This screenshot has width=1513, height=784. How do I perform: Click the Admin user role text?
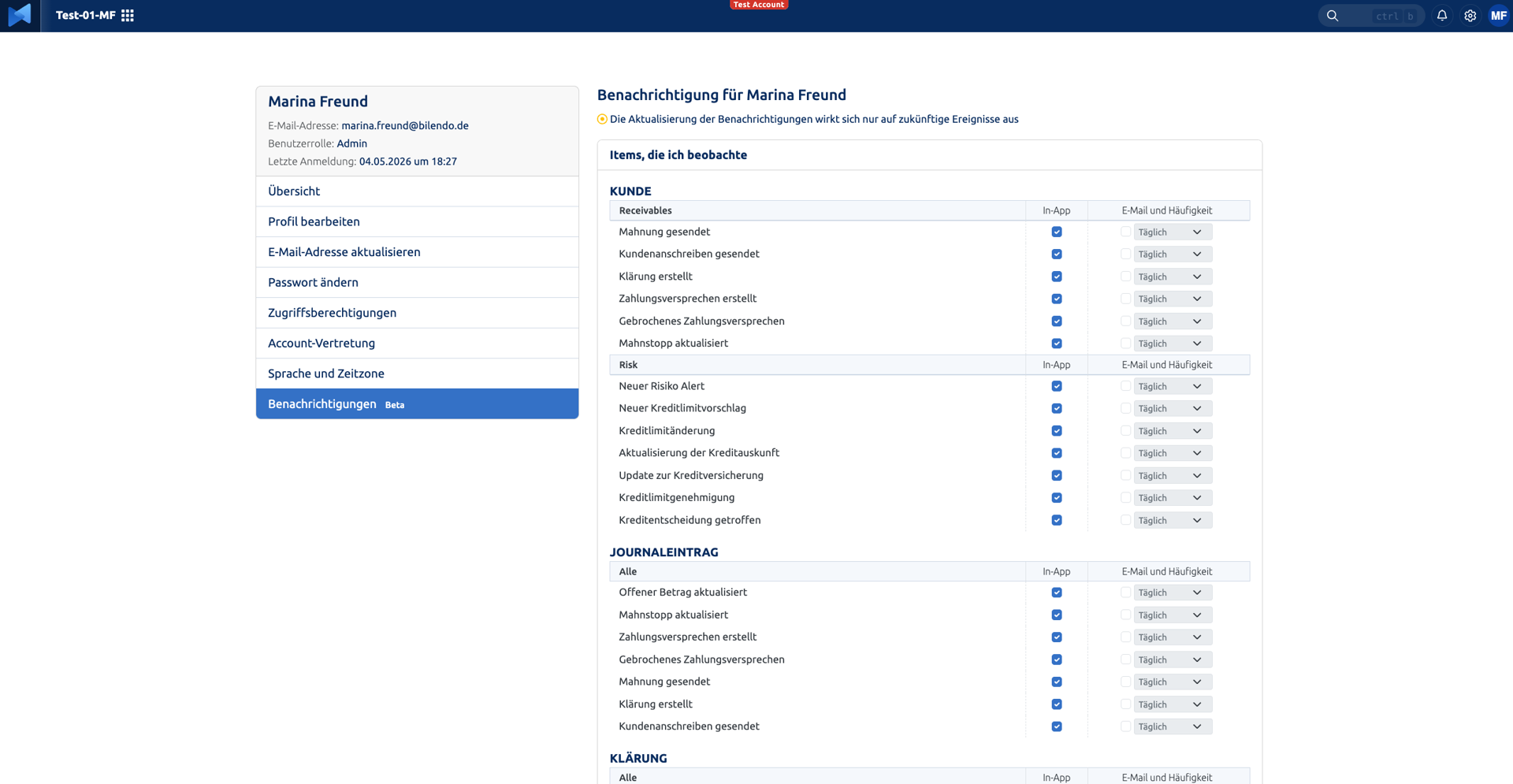tap(351, 143)
